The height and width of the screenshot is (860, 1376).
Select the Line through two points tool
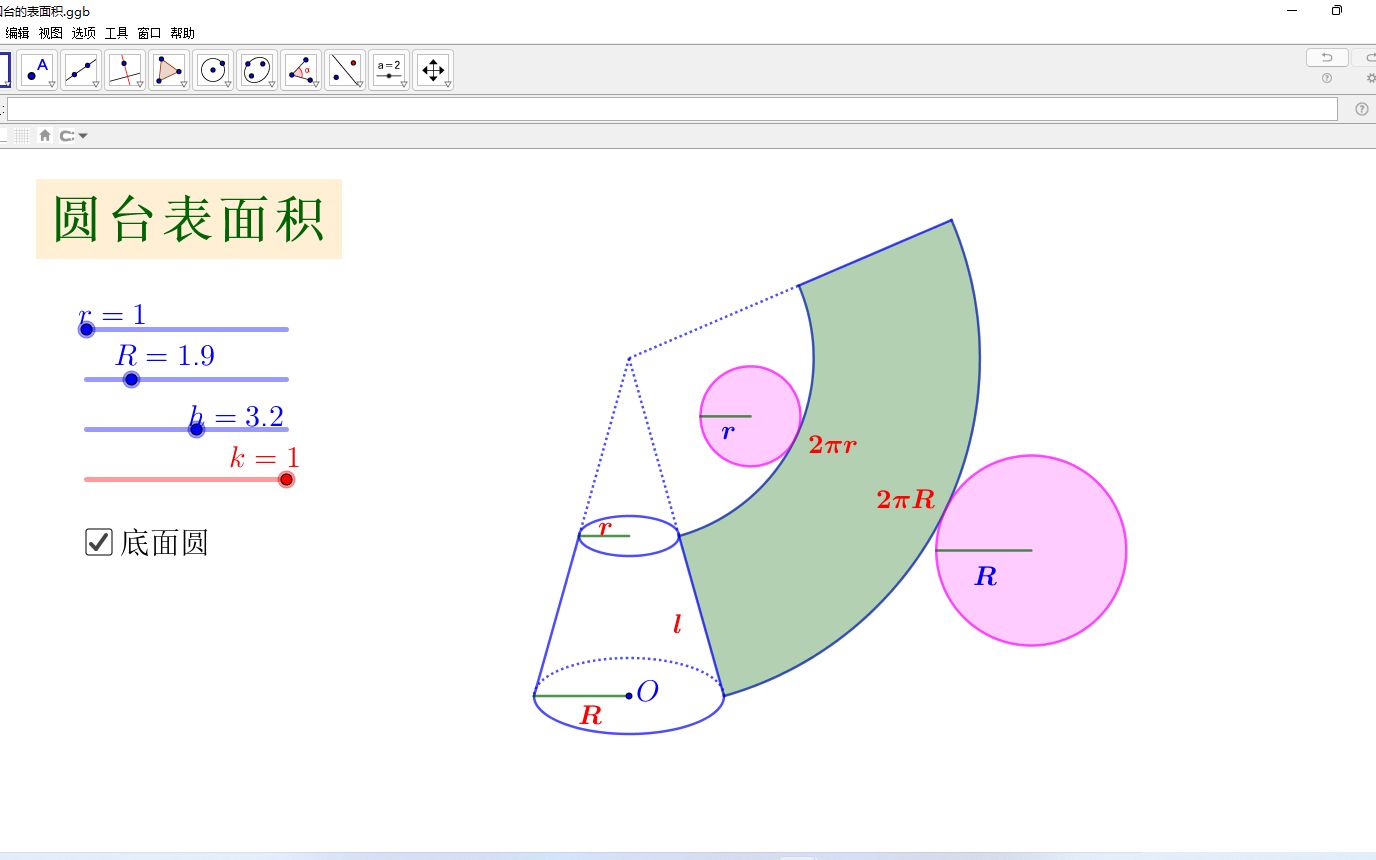pos(81,70)
